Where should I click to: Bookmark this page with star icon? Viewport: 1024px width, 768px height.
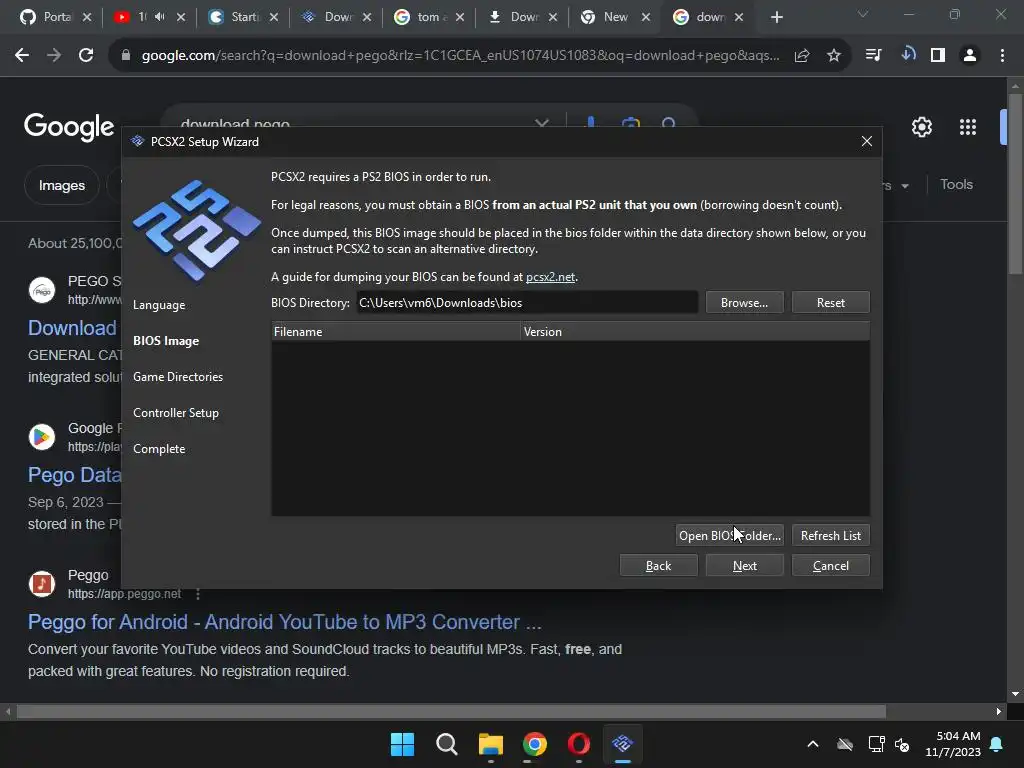coord(834,56)
